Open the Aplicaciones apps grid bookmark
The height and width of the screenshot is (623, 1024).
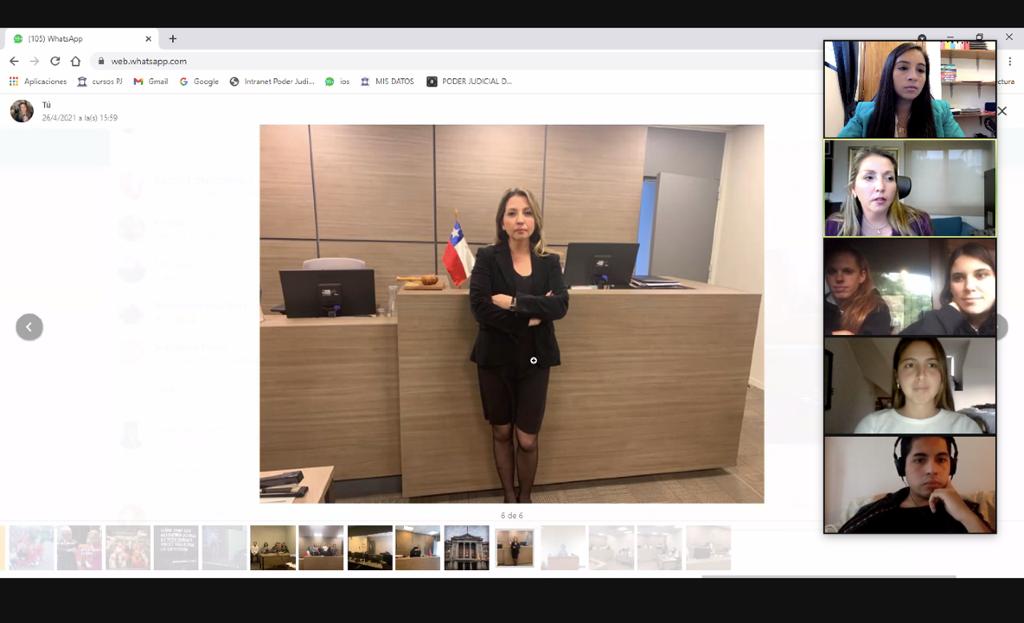pos(38,81)
